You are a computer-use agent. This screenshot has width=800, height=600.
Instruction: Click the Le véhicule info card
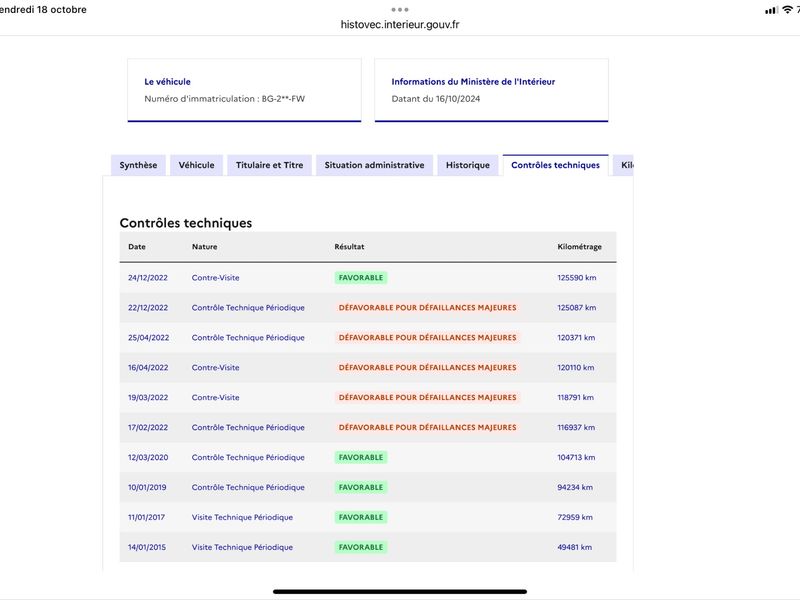click(244, 90)
